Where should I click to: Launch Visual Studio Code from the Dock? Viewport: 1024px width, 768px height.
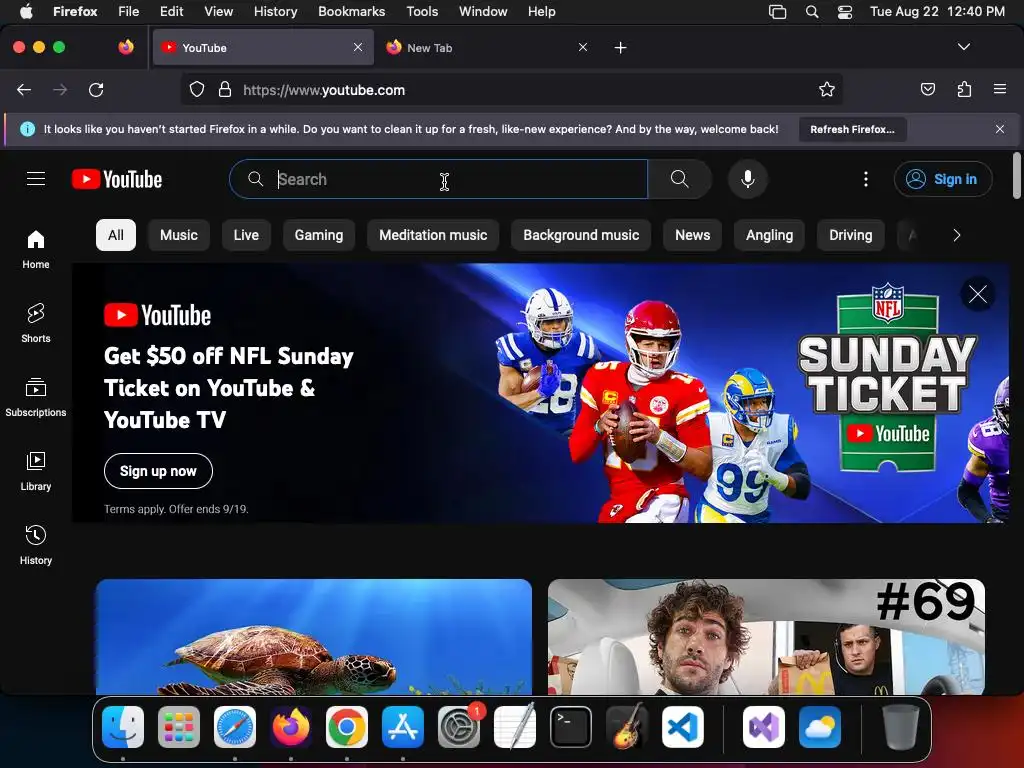(x=682, y=727)
